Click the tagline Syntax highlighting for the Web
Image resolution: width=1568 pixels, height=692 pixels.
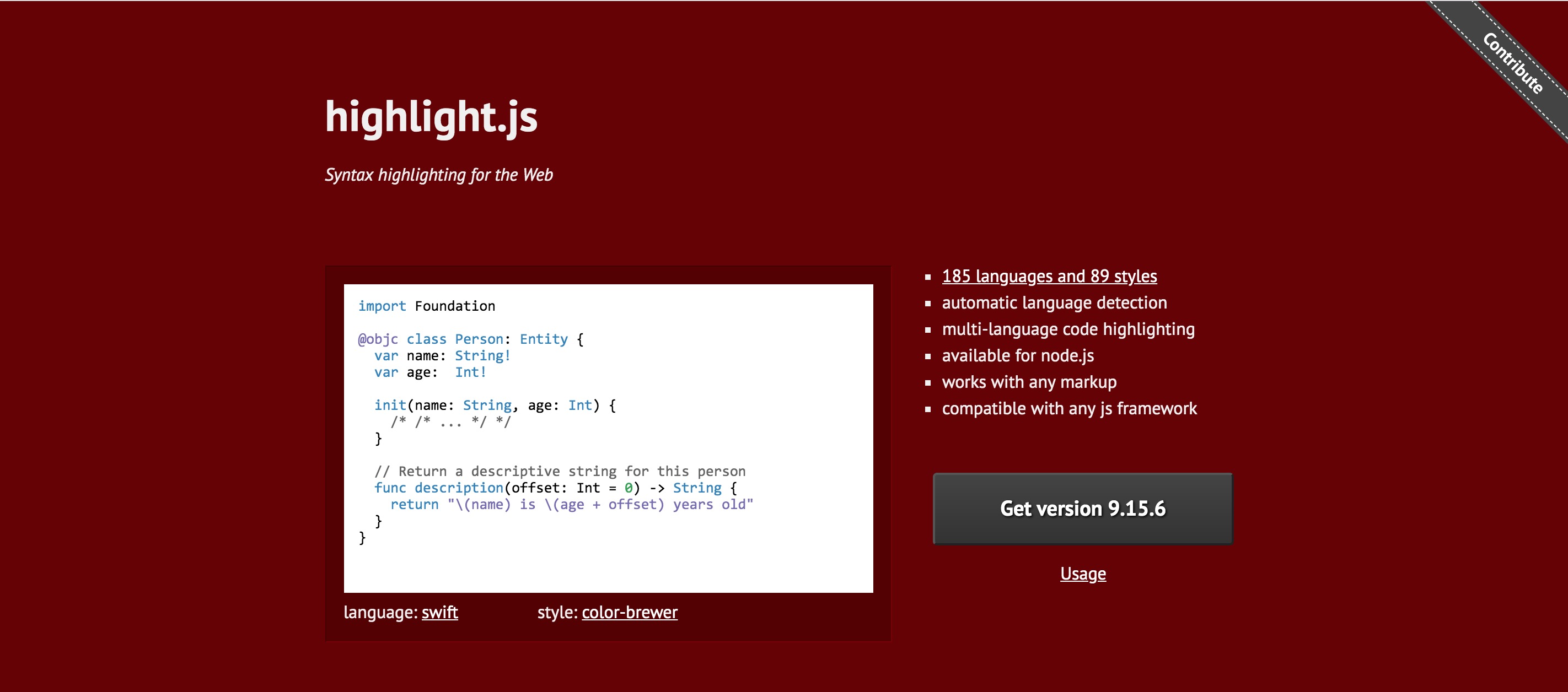[438, 175]
